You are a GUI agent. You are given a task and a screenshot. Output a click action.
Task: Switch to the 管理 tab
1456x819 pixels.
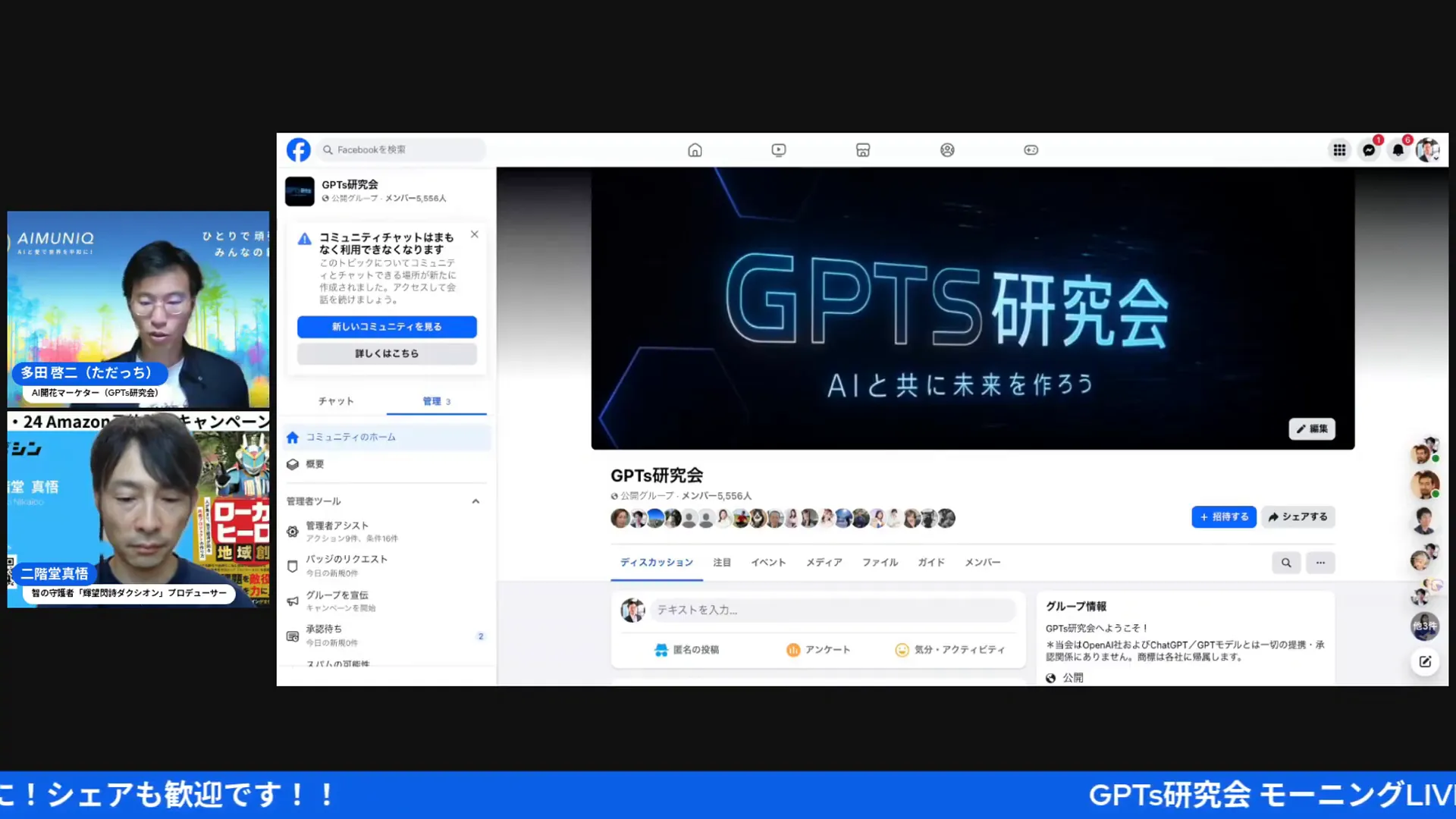tap(437, 401)
